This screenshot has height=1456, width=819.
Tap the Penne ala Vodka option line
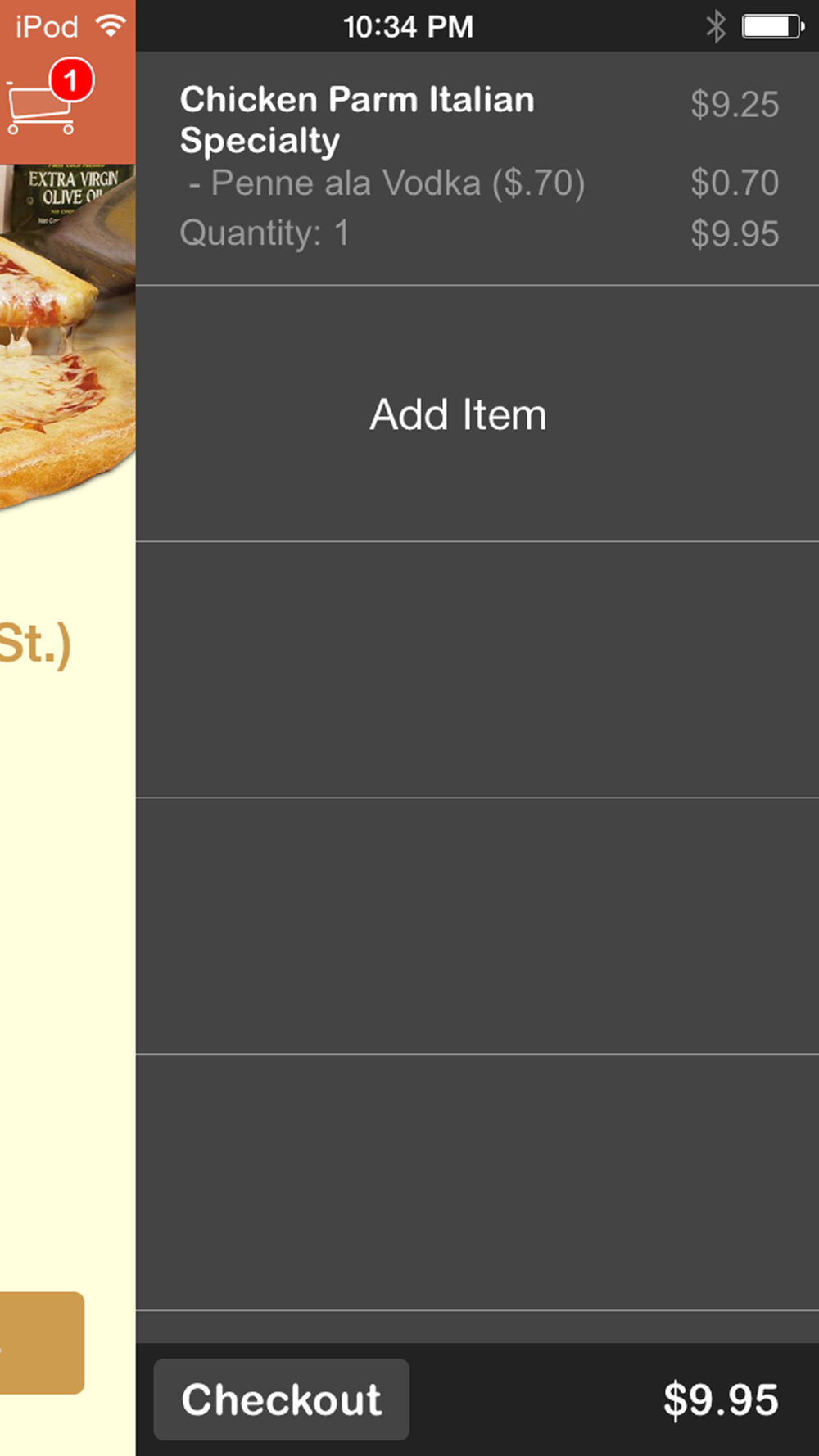[387, 183]
